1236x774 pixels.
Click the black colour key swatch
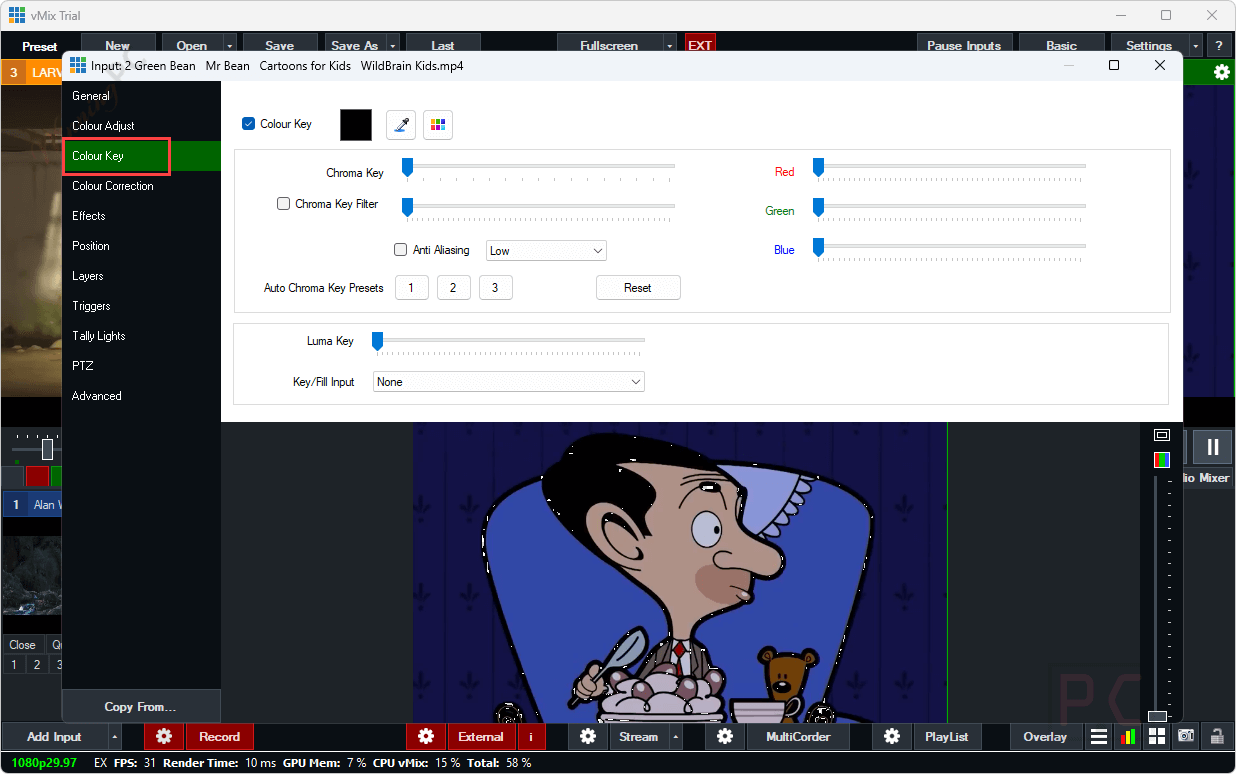(x=356, y=125)
